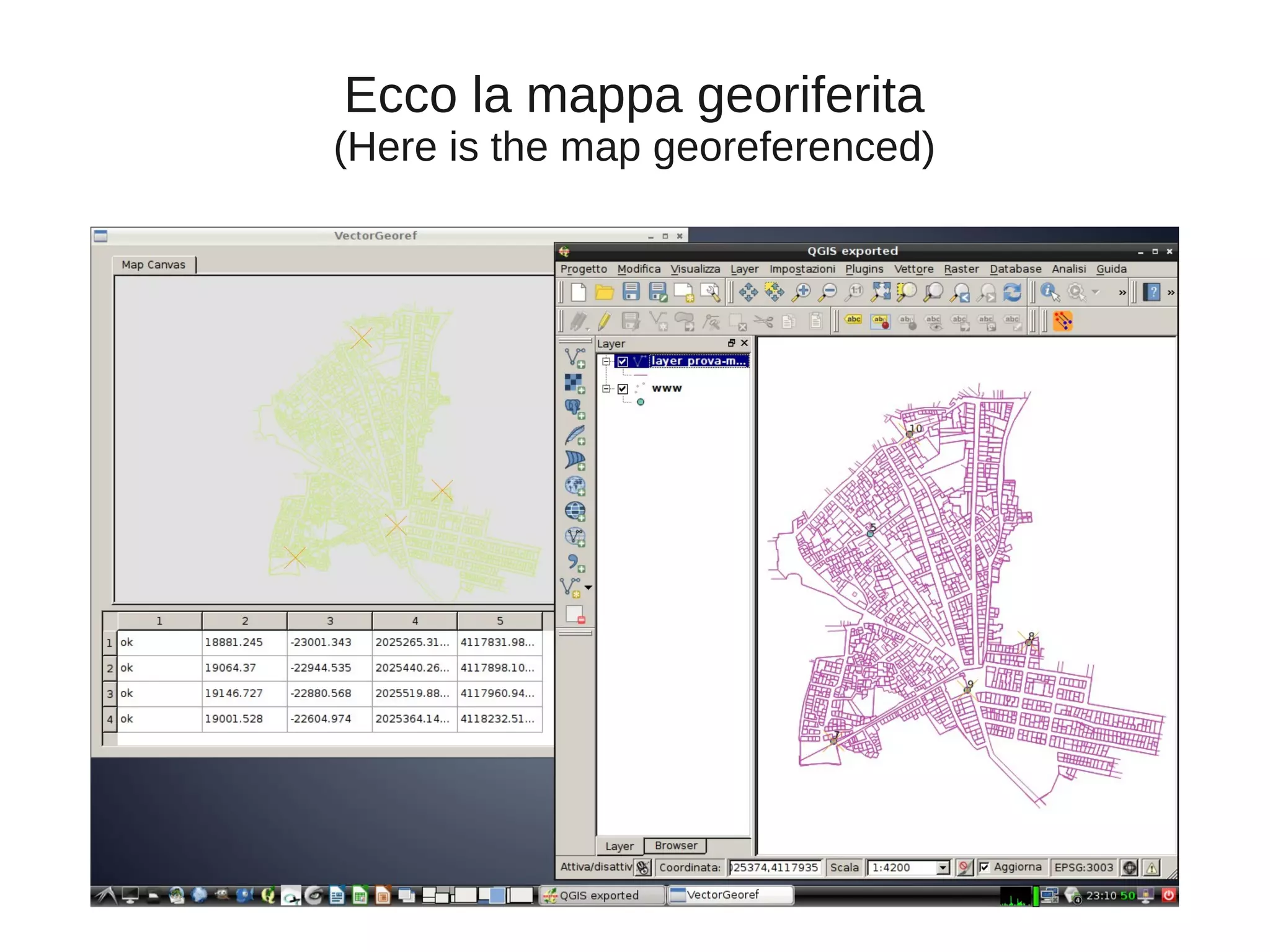Create a new project in QGIS
Viewport: 1270px width, 952px height.
coord(578,292)
